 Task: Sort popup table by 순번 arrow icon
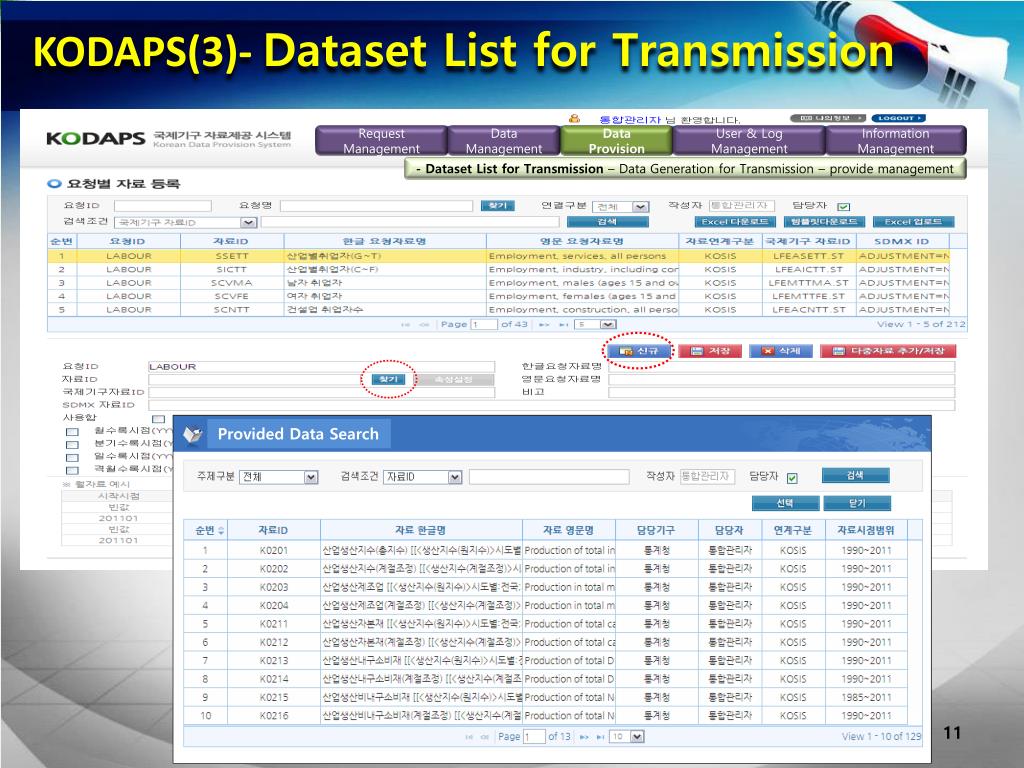click(x=221, y=530)
